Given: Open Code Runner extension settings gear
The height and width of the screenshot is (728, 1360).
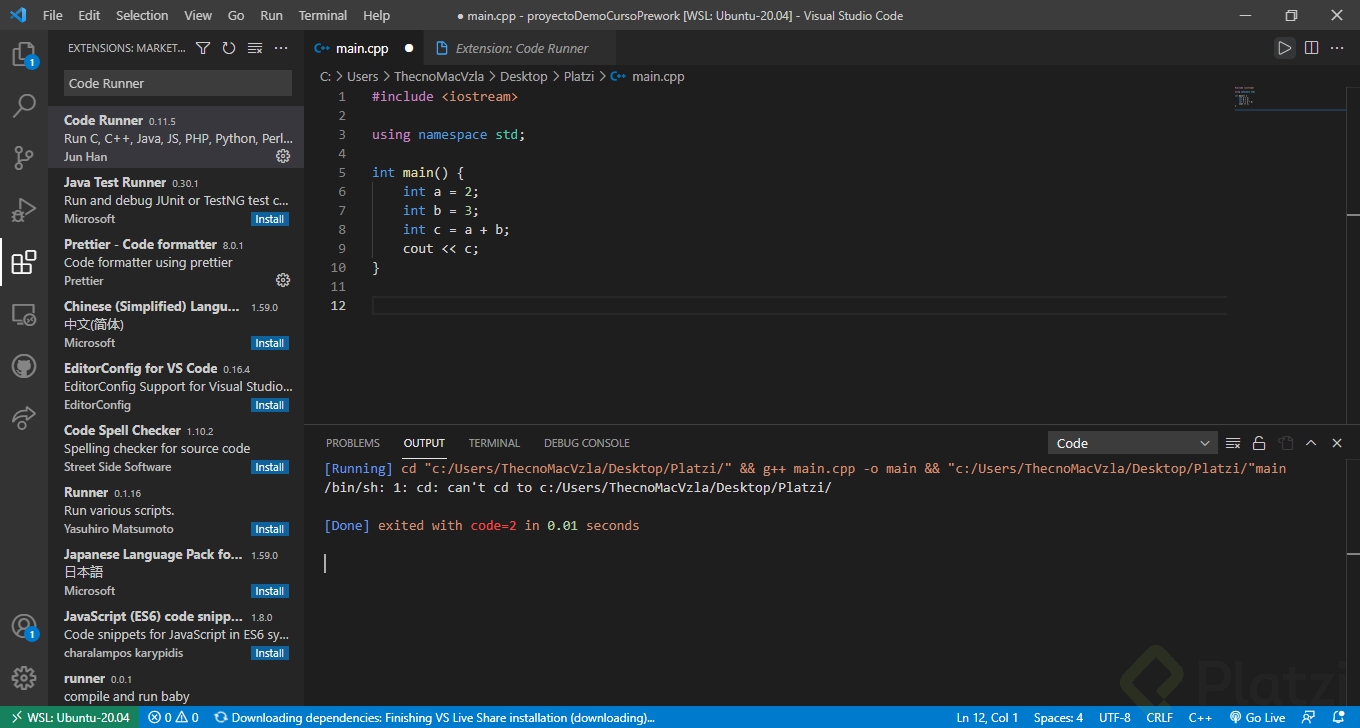Looking at the screenshot, I should pyautogui.click(x=283, y=156).
